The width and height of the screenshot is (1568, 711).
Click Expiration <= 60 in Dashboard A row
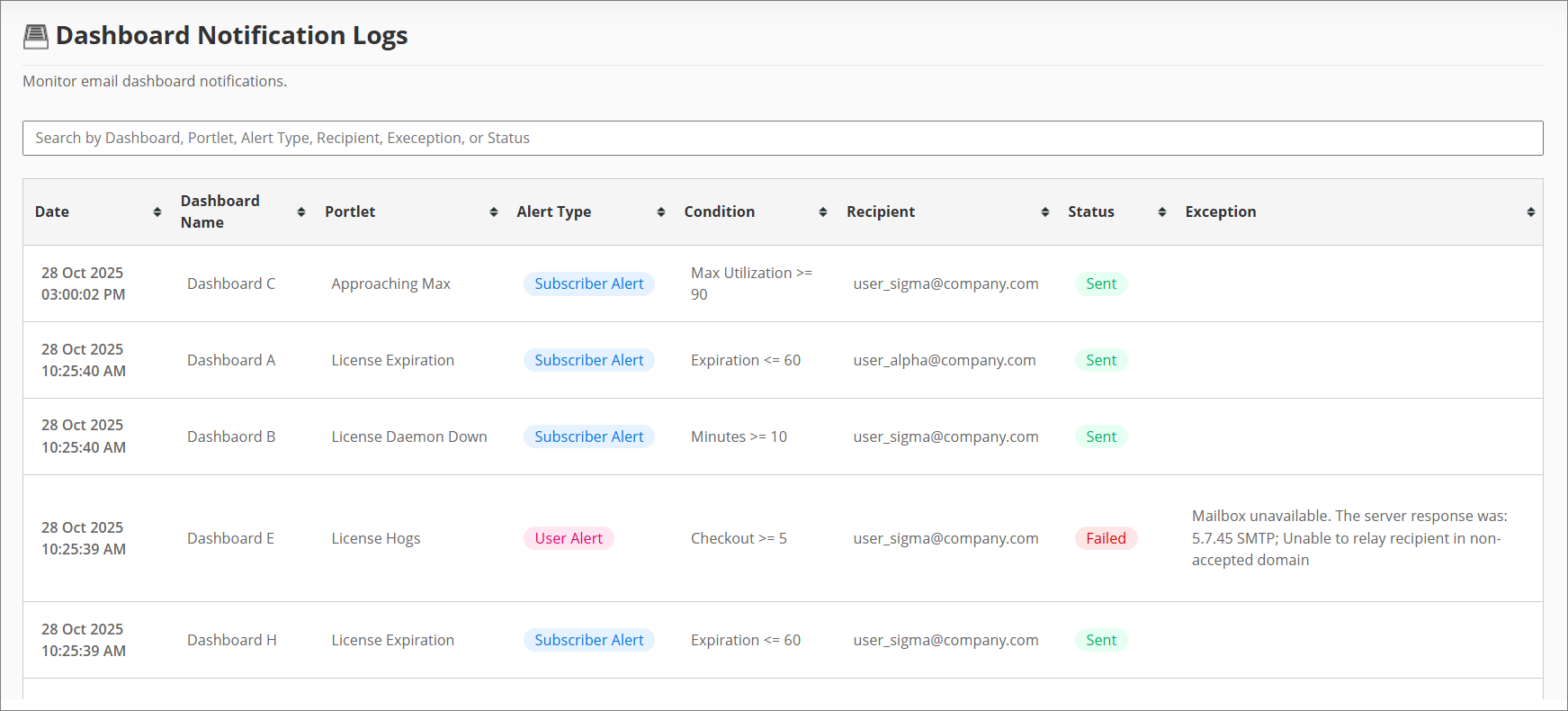[x=746, y=360]
